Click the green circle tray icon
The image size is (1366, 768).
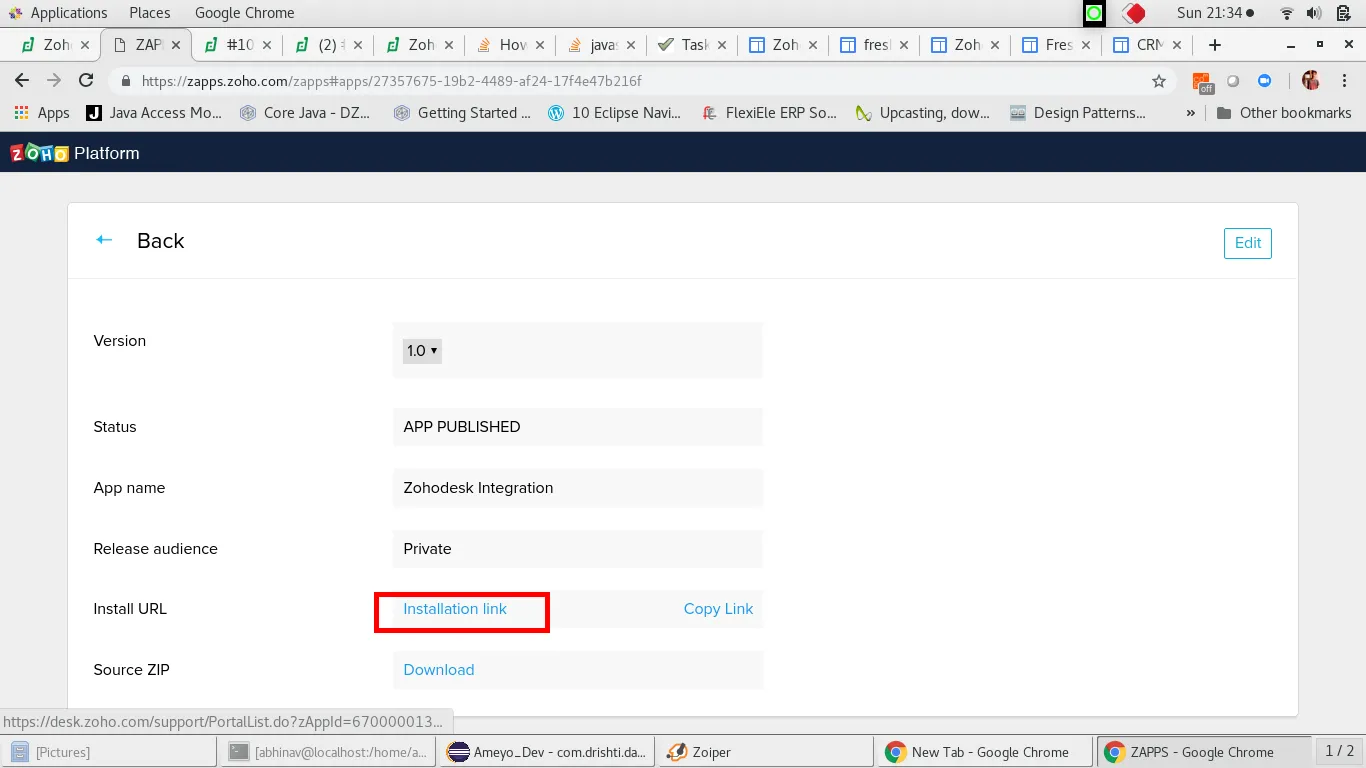pos(1094,13)
